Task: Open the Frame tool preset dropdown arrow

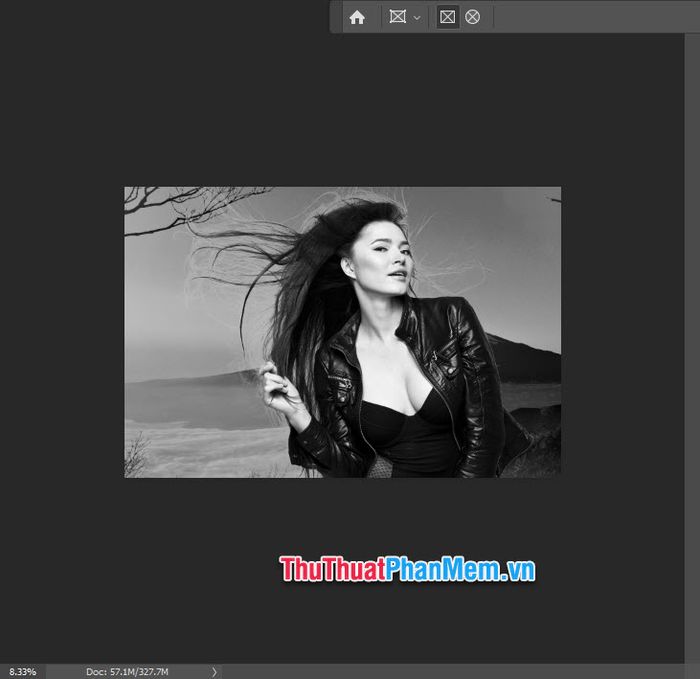Action: (x=417, y=18)
